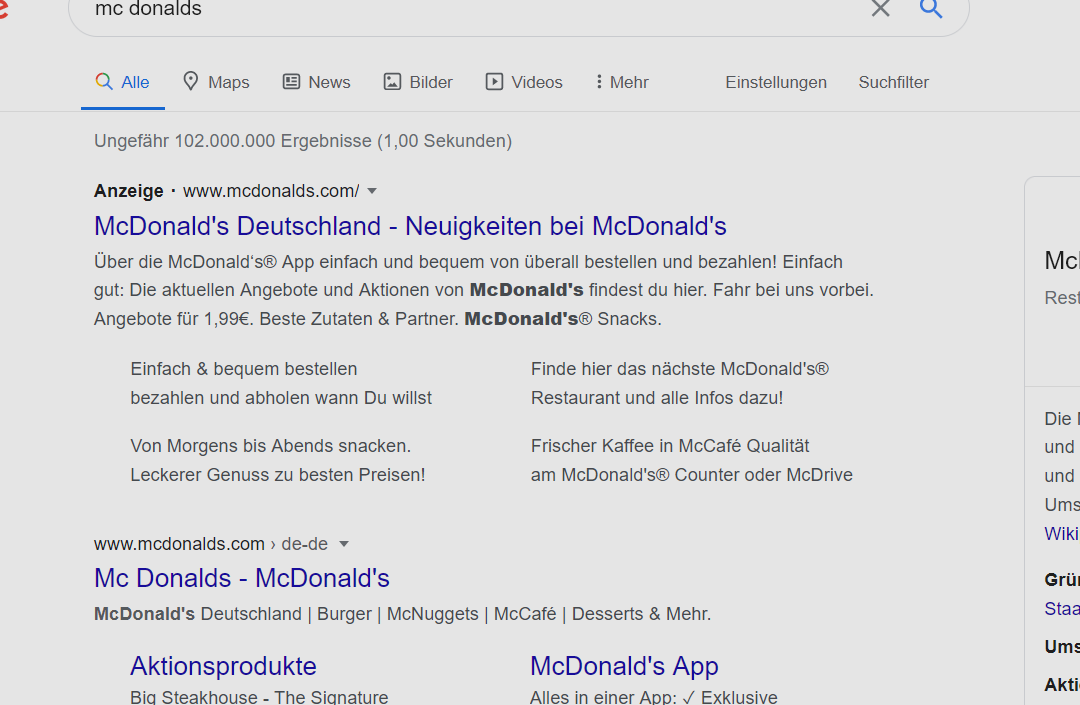Click the "Big Steakhouse - The Signature" snippet
Image resolution: width=1080 pixels, height=705 pixels.
(x=259, y=697)
